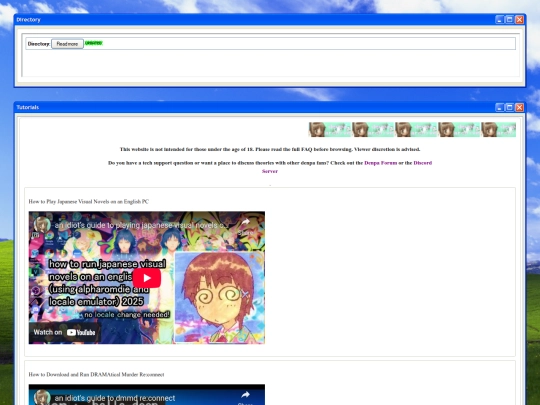Viewport: 540px width, 405px height.
Task: Click Share on the visual novels video
Action: (245, 226)
